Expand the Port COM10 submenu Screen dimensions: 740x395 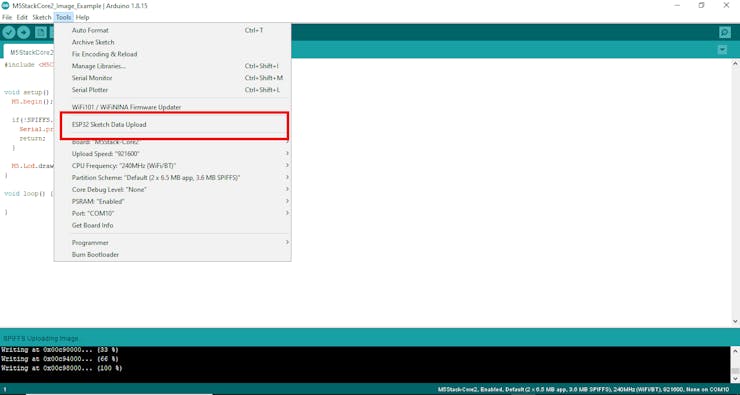(x=173, y=213)
